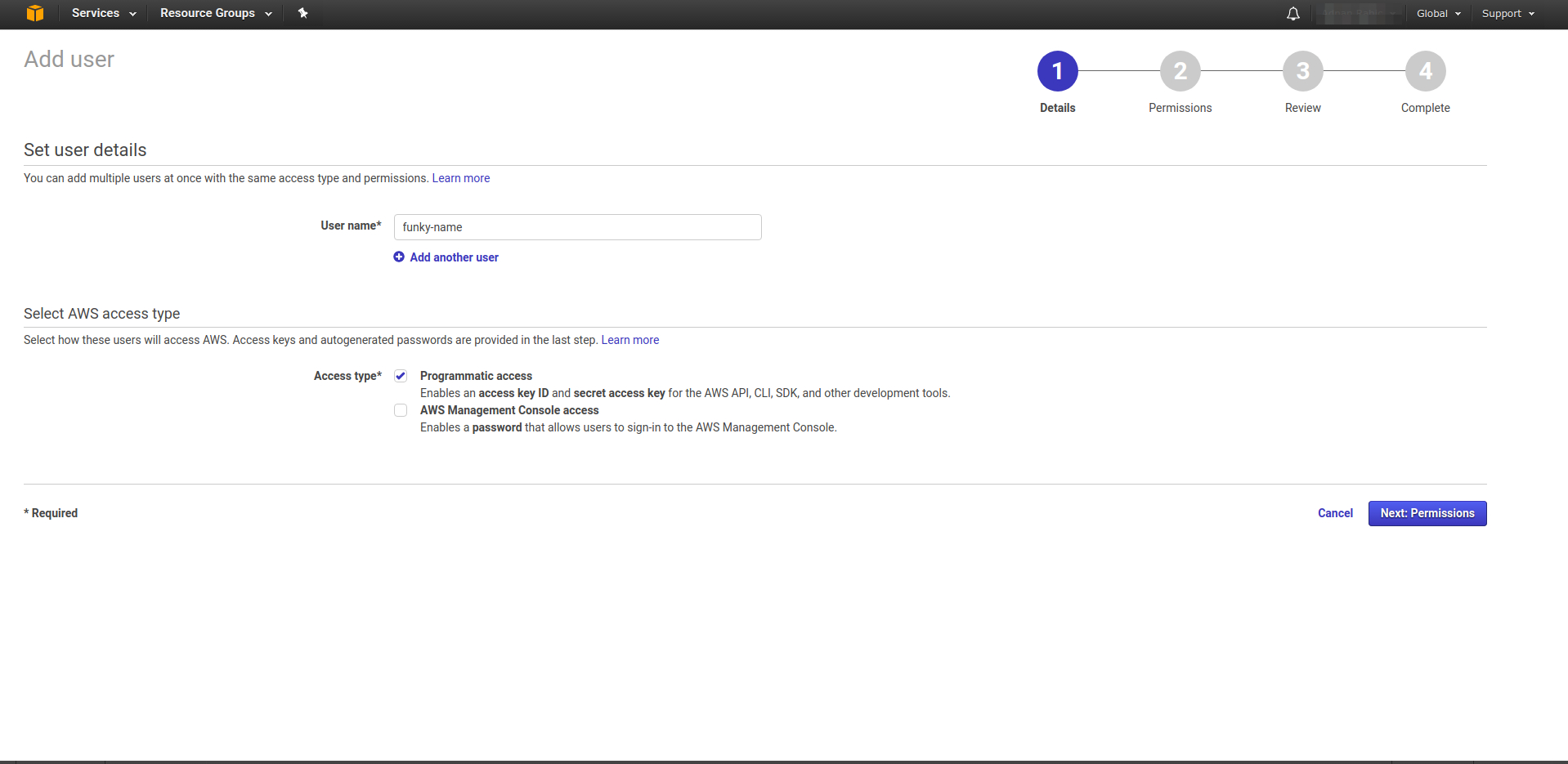Click the pin shortcut icon

[x=302, y=13]
